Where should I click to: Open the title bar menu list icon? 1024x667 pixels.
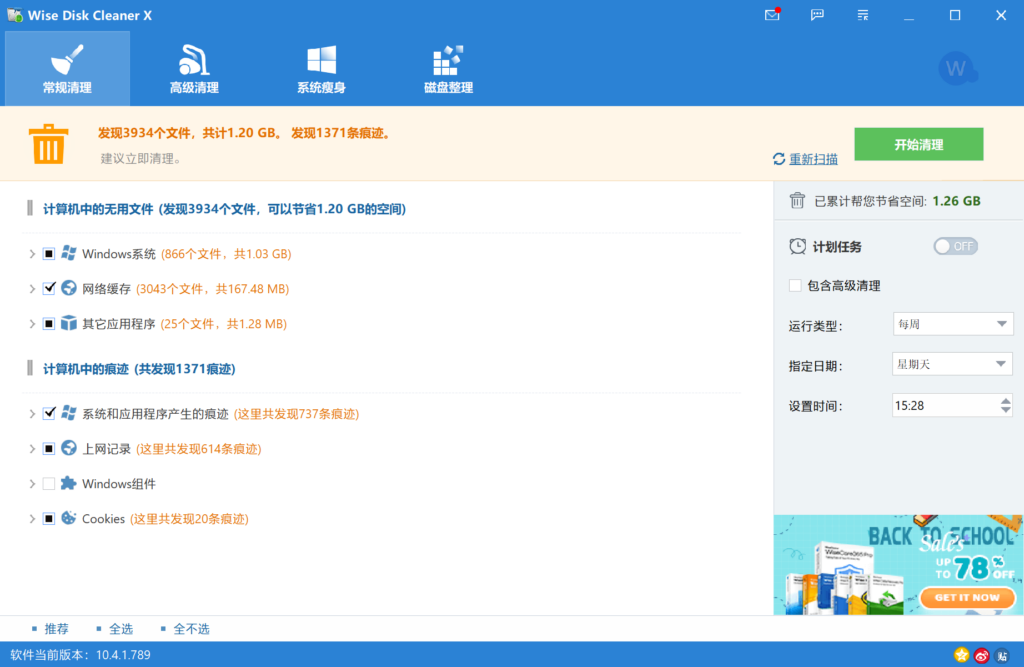862,15
